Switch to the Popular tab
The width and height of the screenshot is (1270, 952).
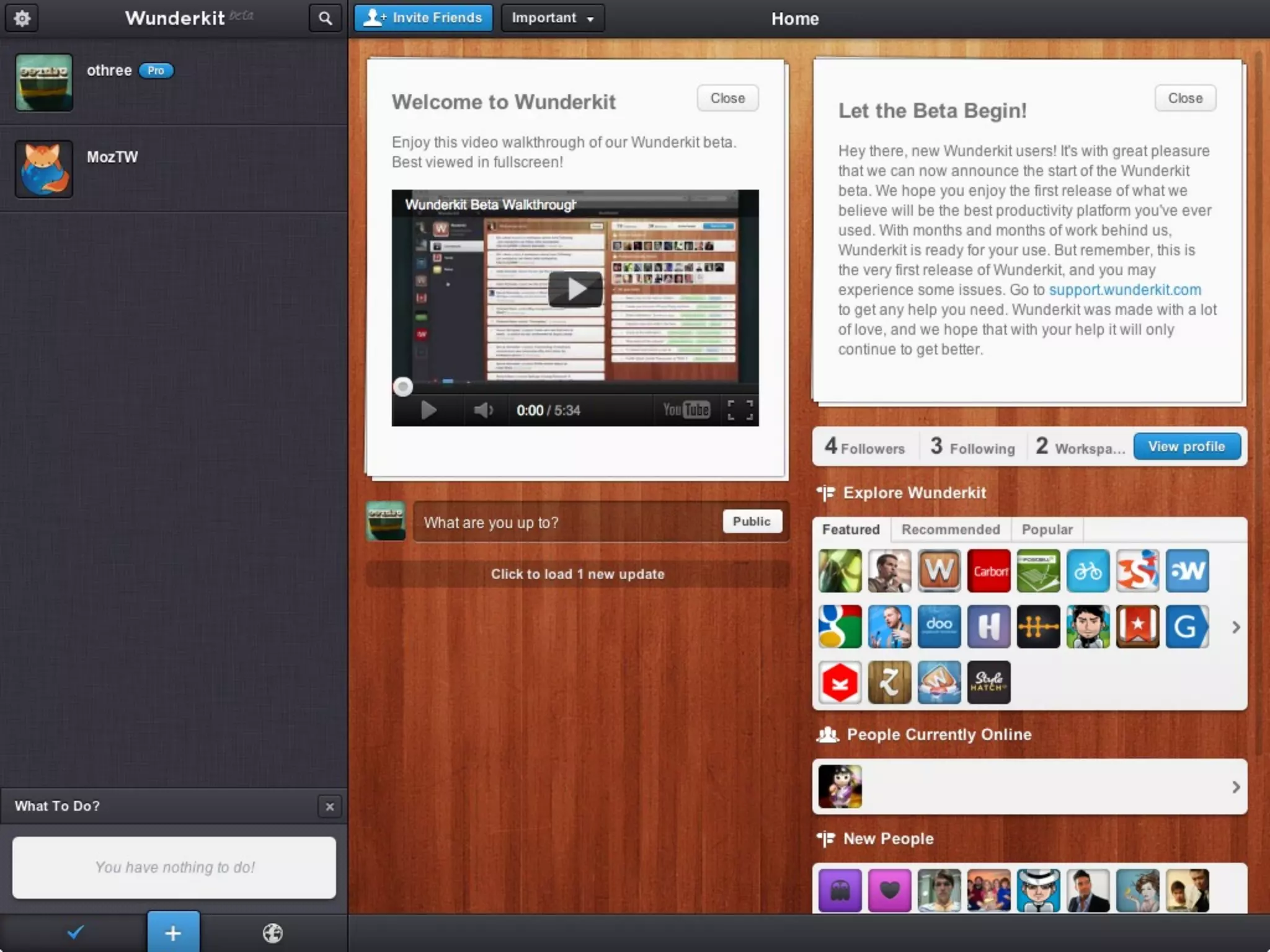coord(1047,529)
